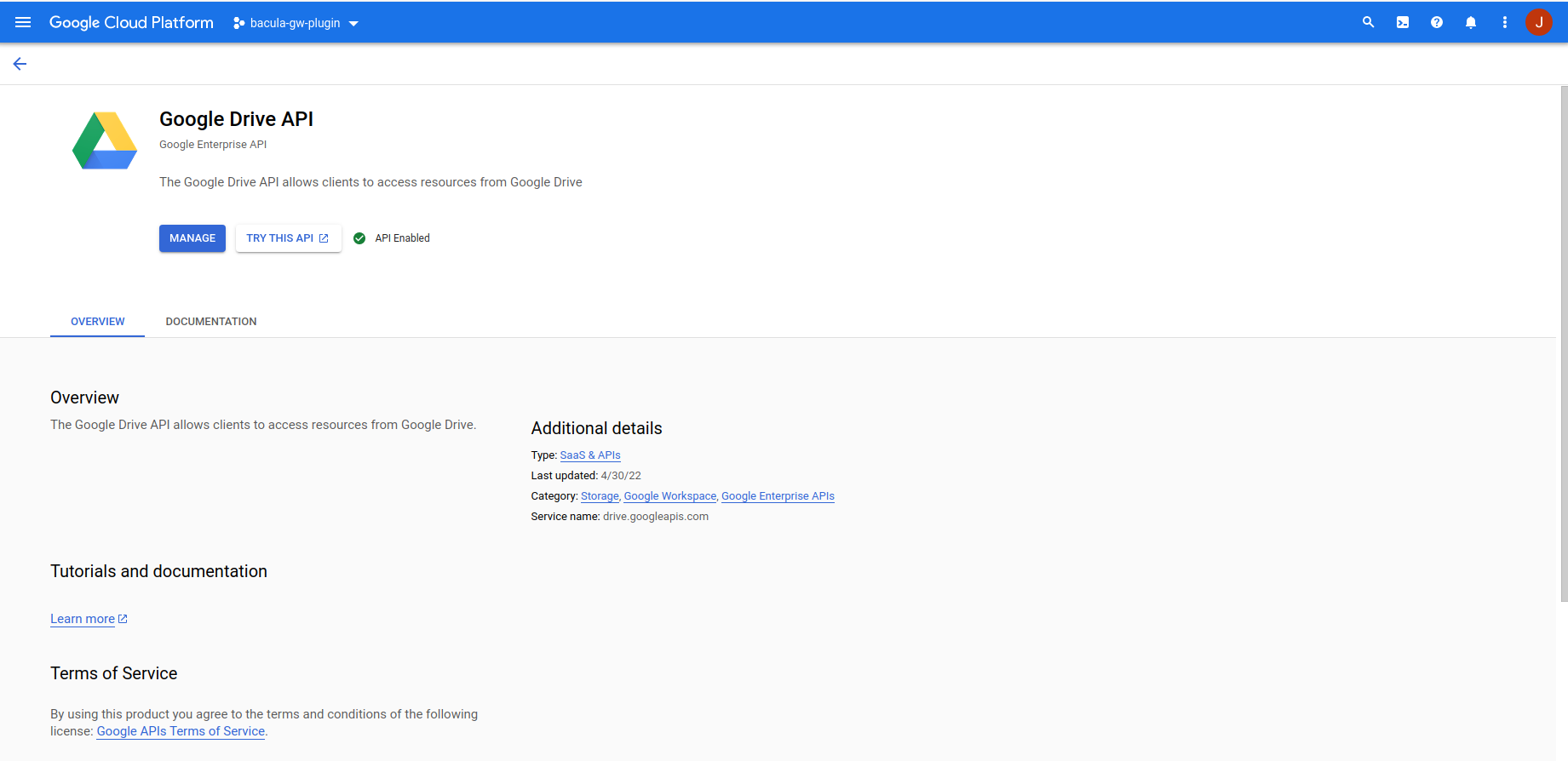Click the MANAGE button

[192, 238]
